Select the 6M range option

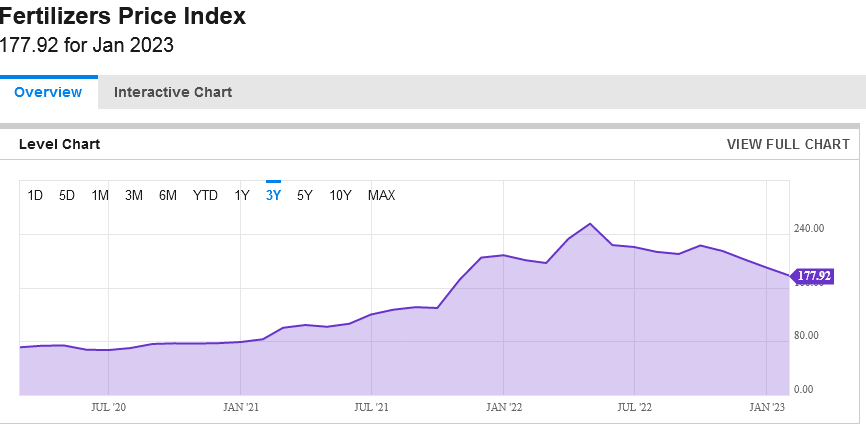tap(168, 195)
